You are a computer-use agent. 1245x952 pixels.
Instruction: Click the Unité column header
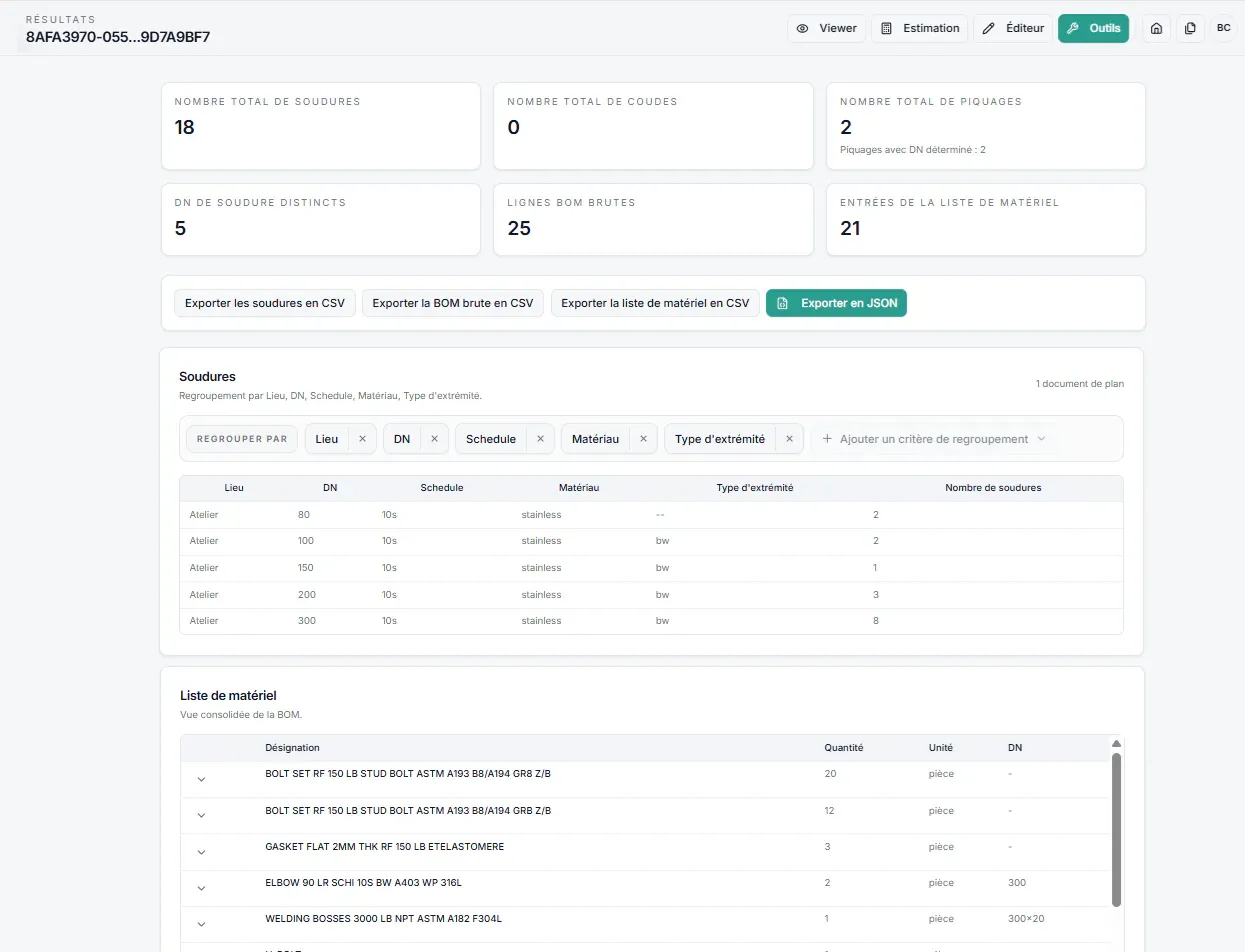pos(940,748)
